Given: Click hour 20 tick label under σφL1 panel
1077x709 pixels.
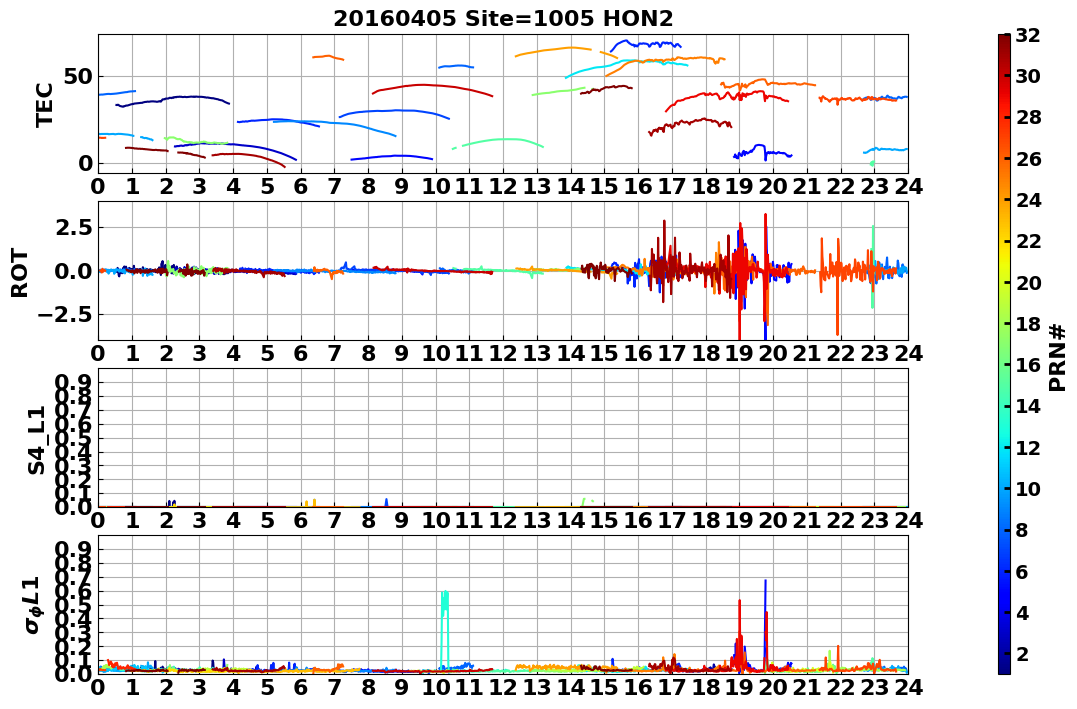Looking at the screenshot, I should click(x=773, y=687).
